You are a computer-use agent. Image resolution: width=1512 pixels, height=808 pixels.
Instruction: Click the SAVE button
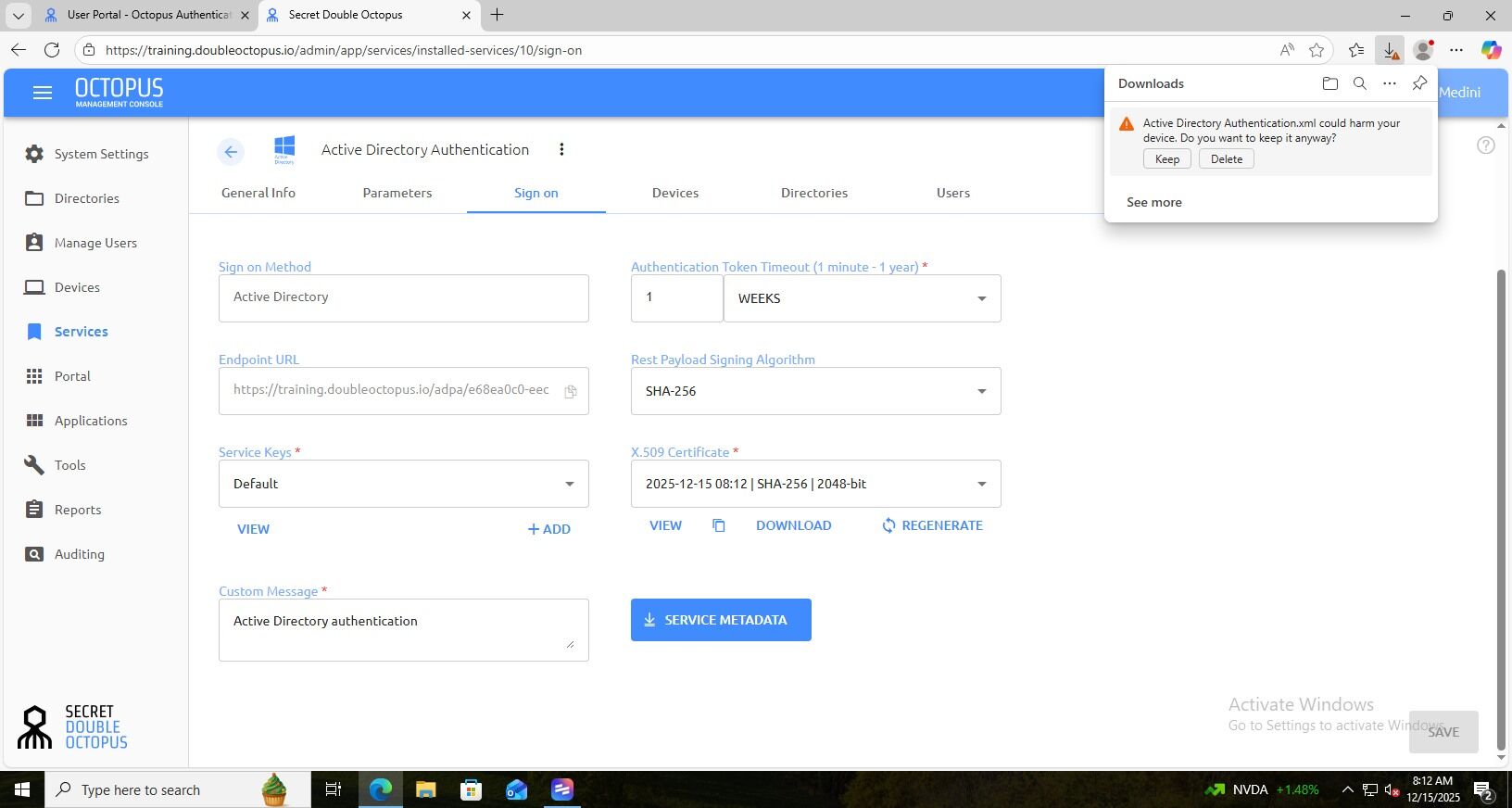coord(1443,732)
